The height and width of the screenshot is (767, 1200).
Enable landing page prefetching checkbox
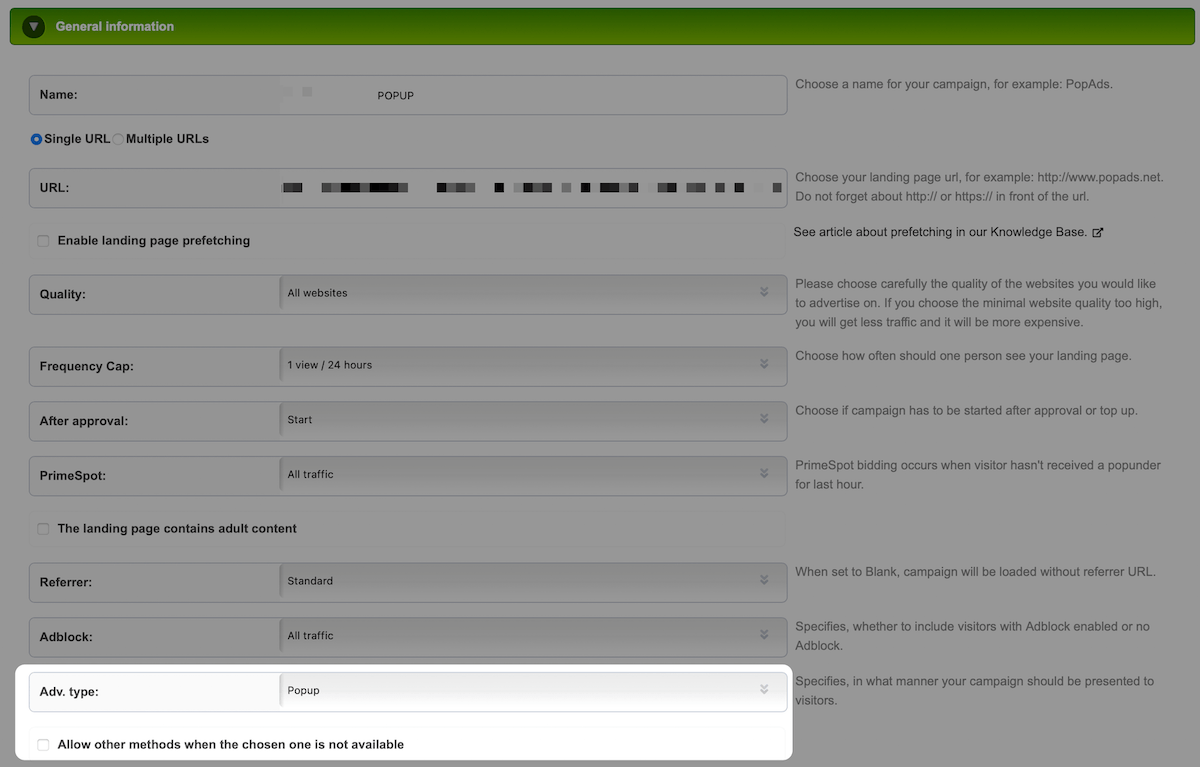coord(43,241)
